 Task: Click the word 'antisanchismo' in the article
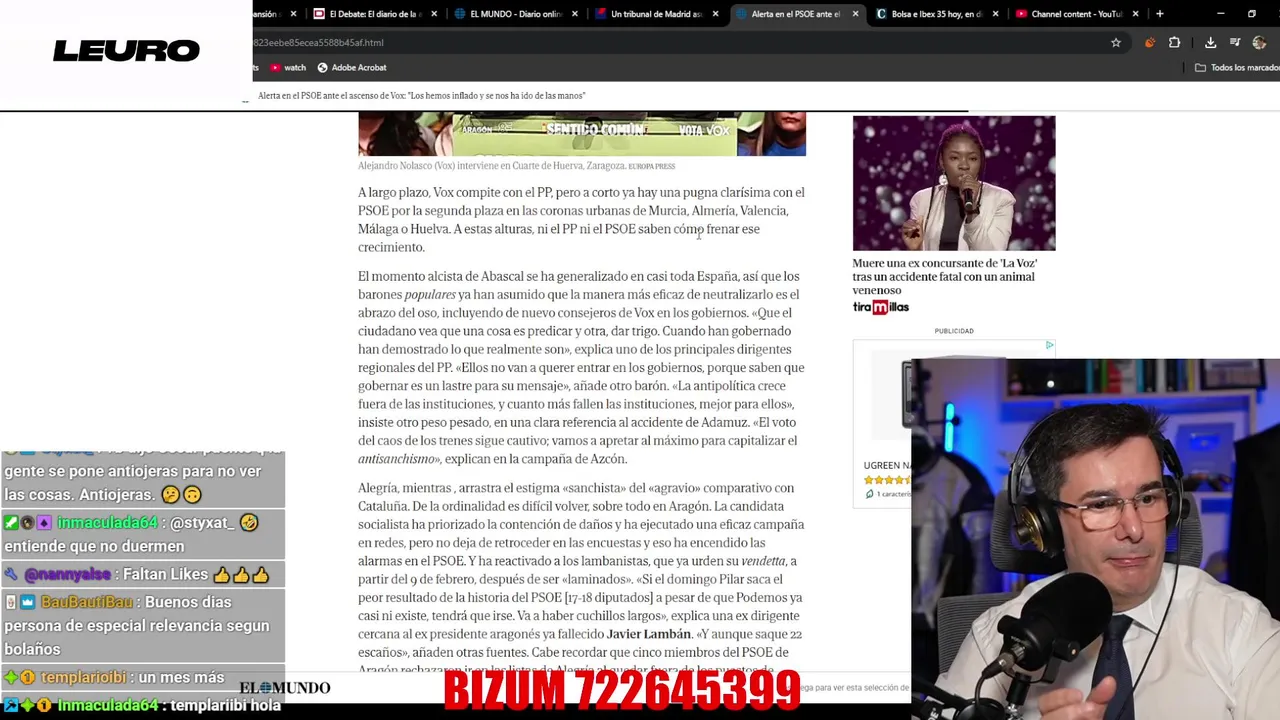click(x=399, y=459)
